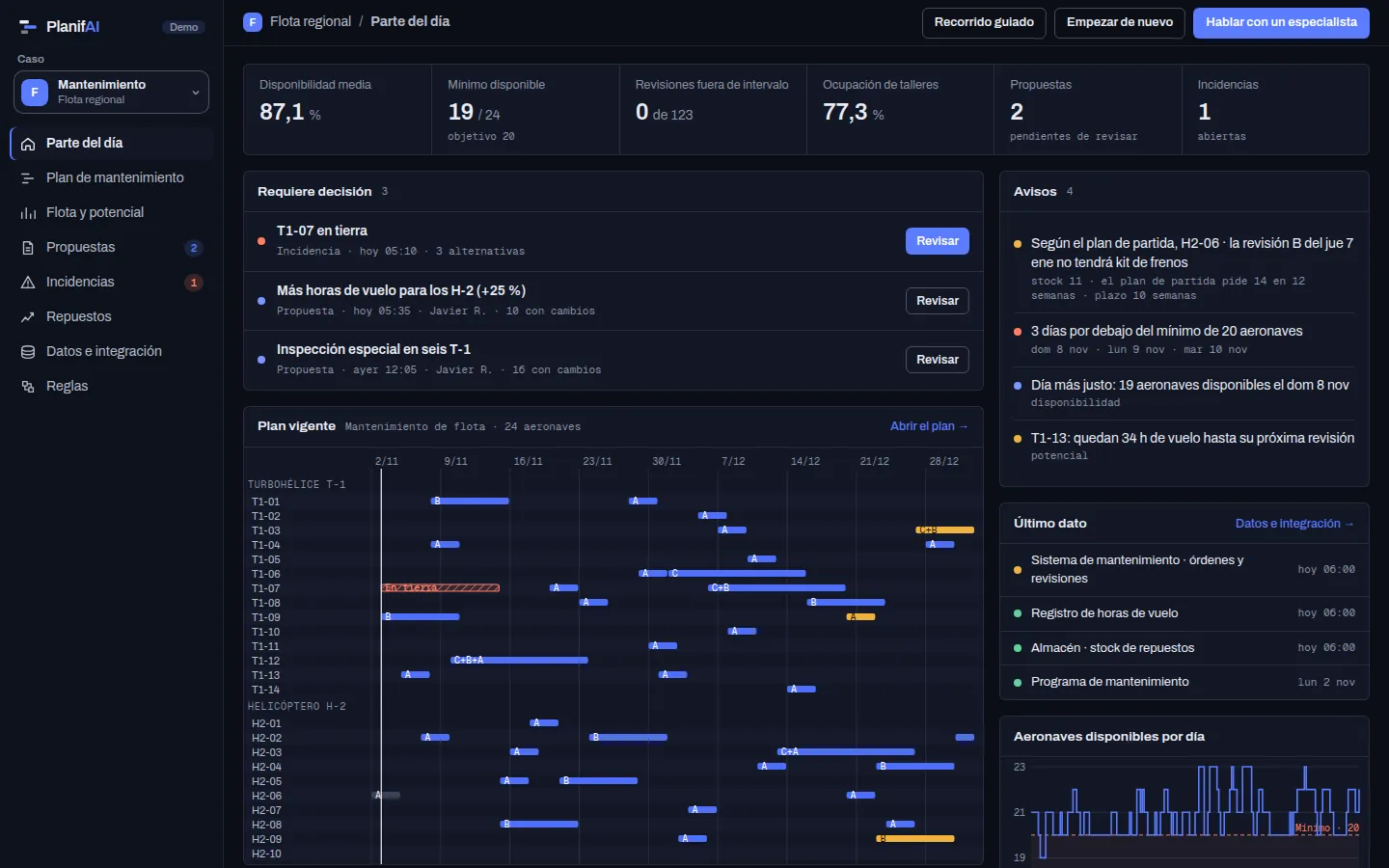Click Empezar de nuevo button

point(1120,23)
